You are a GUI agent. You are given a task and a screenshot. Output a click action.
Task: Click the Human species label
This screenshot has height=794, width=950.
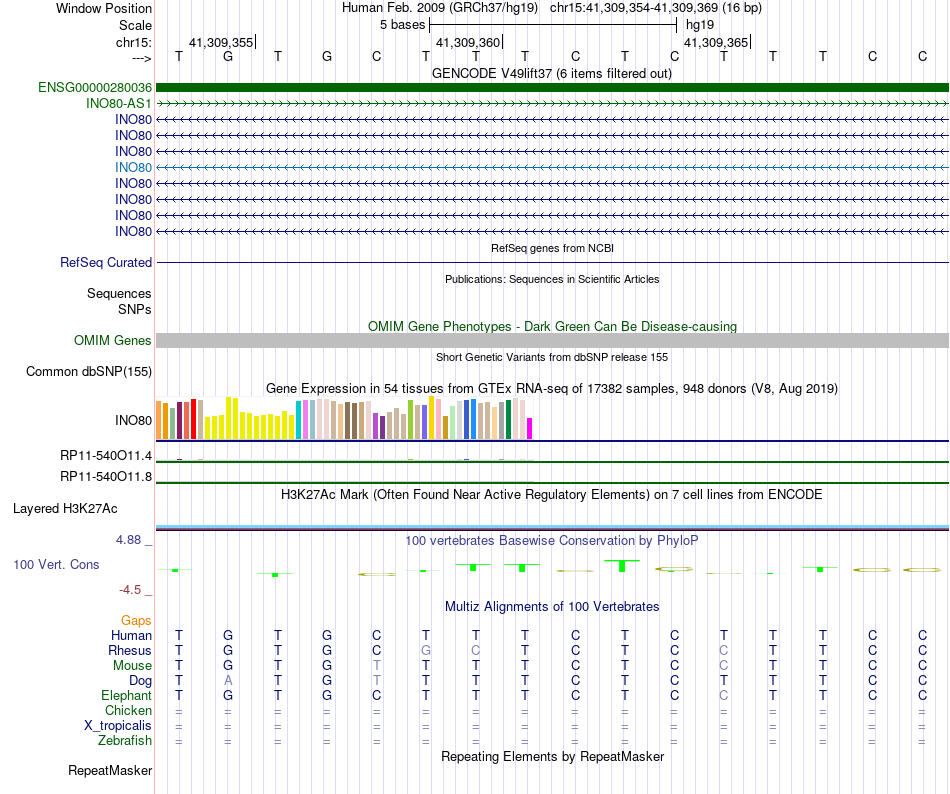coord(131,635)
